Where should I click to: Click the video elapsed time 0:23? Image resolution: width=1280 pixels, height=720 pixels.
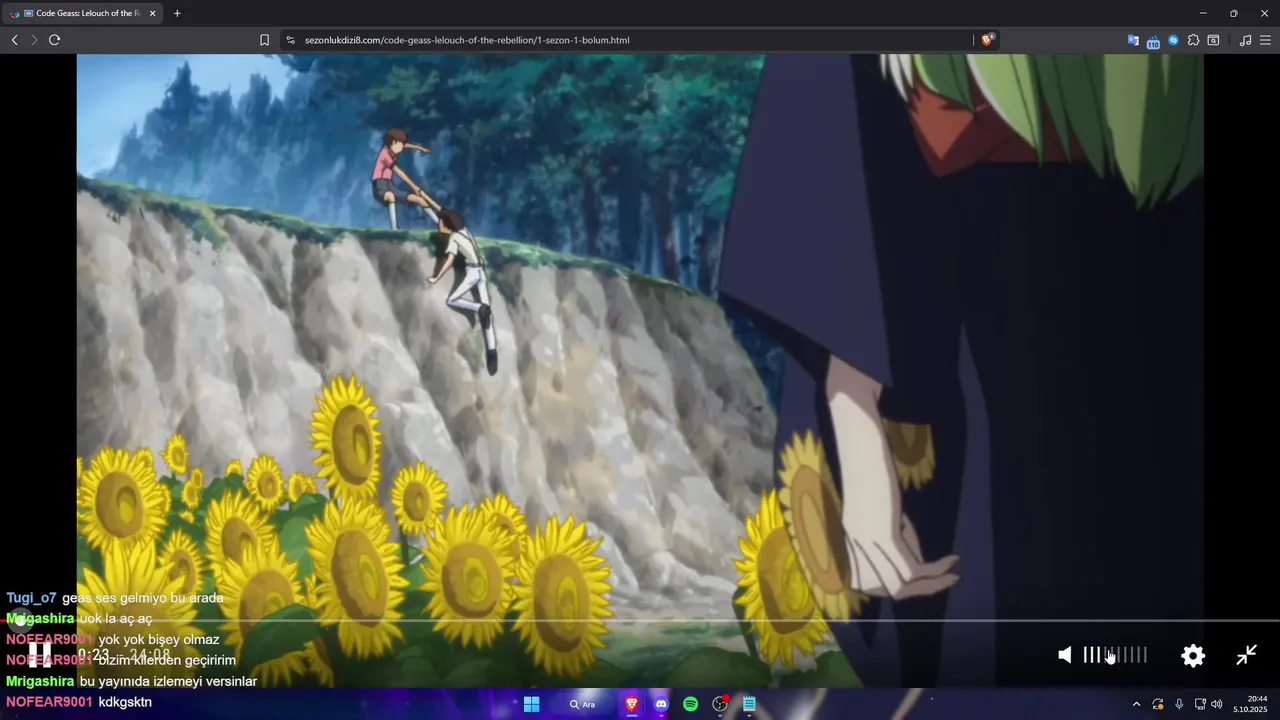pos(94,655)
